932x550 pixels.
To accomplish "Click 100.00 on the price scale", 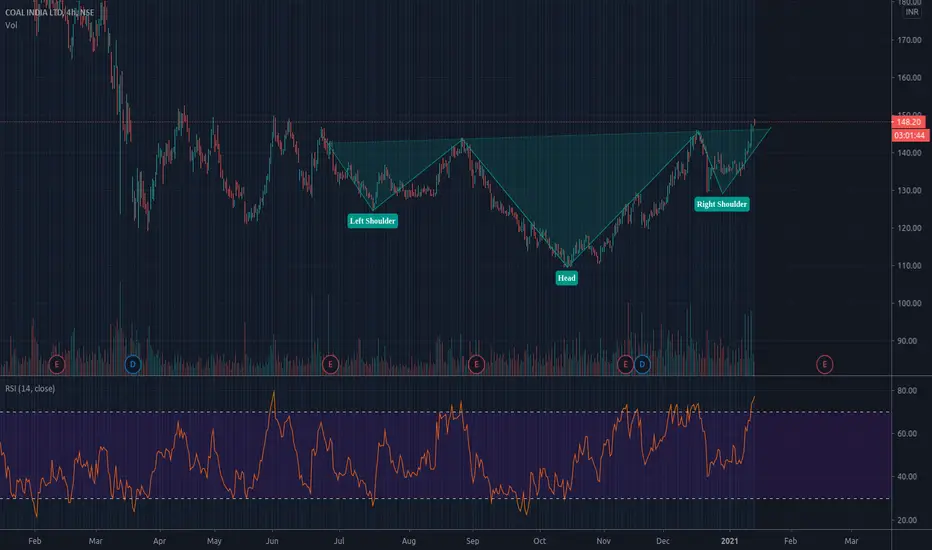I will tap(909, 303).
